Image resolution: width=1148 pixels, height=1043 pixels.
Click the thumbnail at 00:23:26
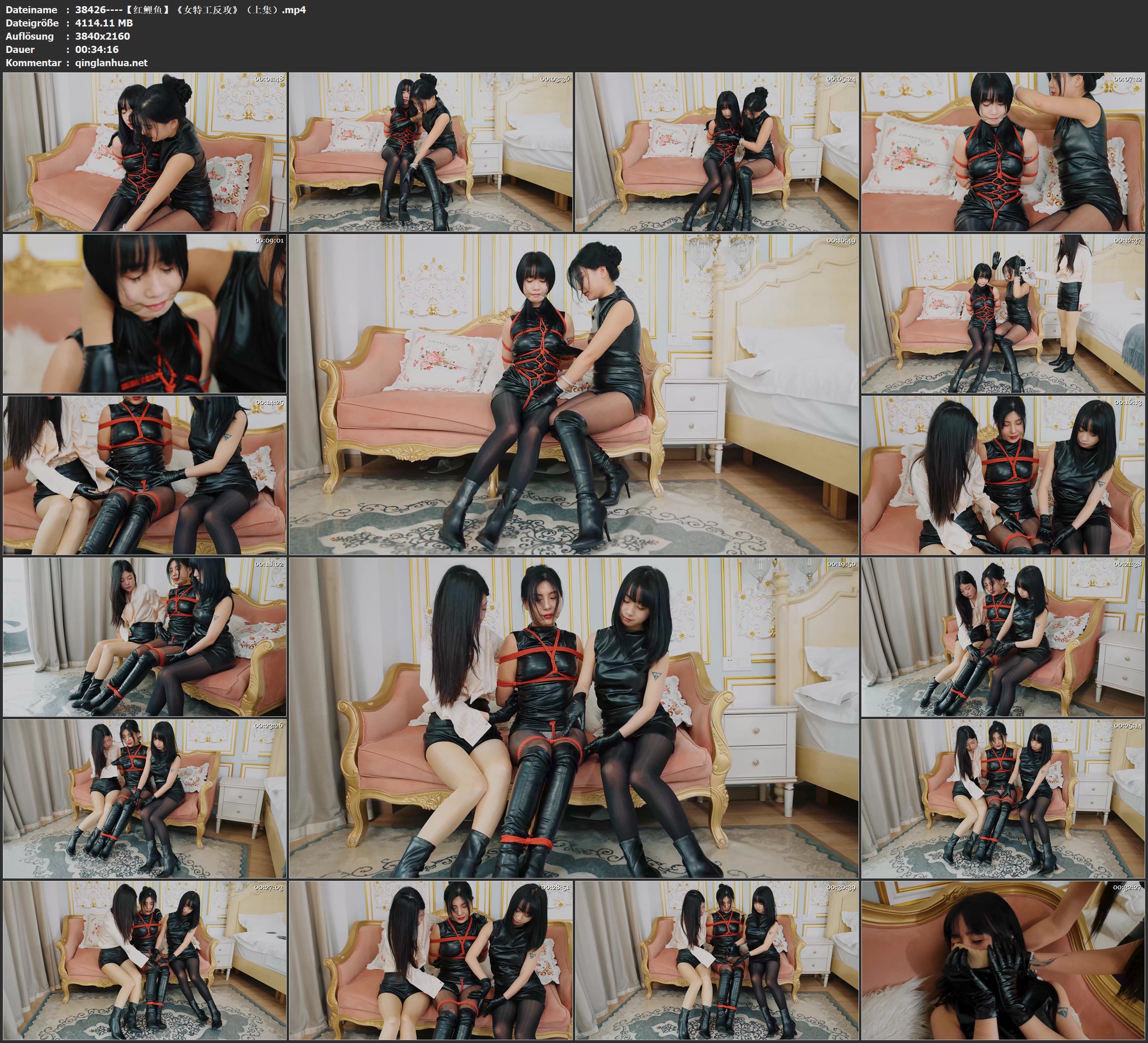pyautogui.click(x=145, y=798)
